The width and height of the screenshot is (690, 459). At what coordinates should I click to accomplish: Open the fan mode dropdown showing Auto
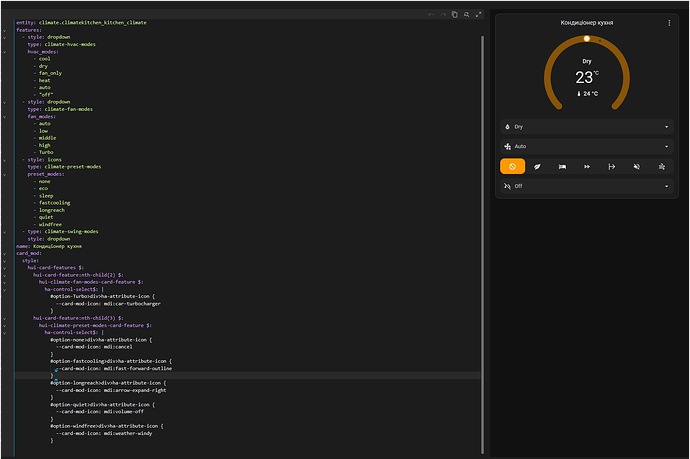(x=587, y=147)
